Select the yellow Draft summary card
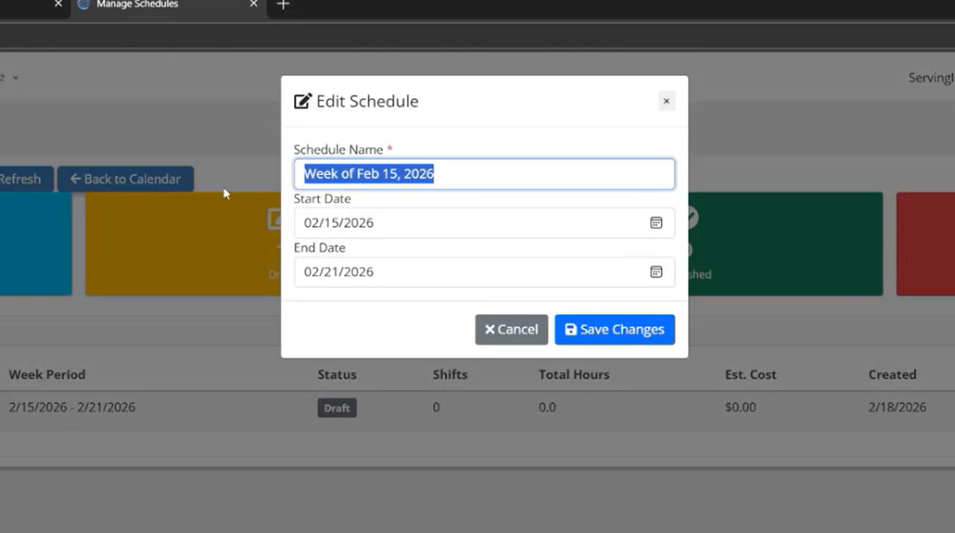This screenshot has height=533, width=955. pos(180,244)
